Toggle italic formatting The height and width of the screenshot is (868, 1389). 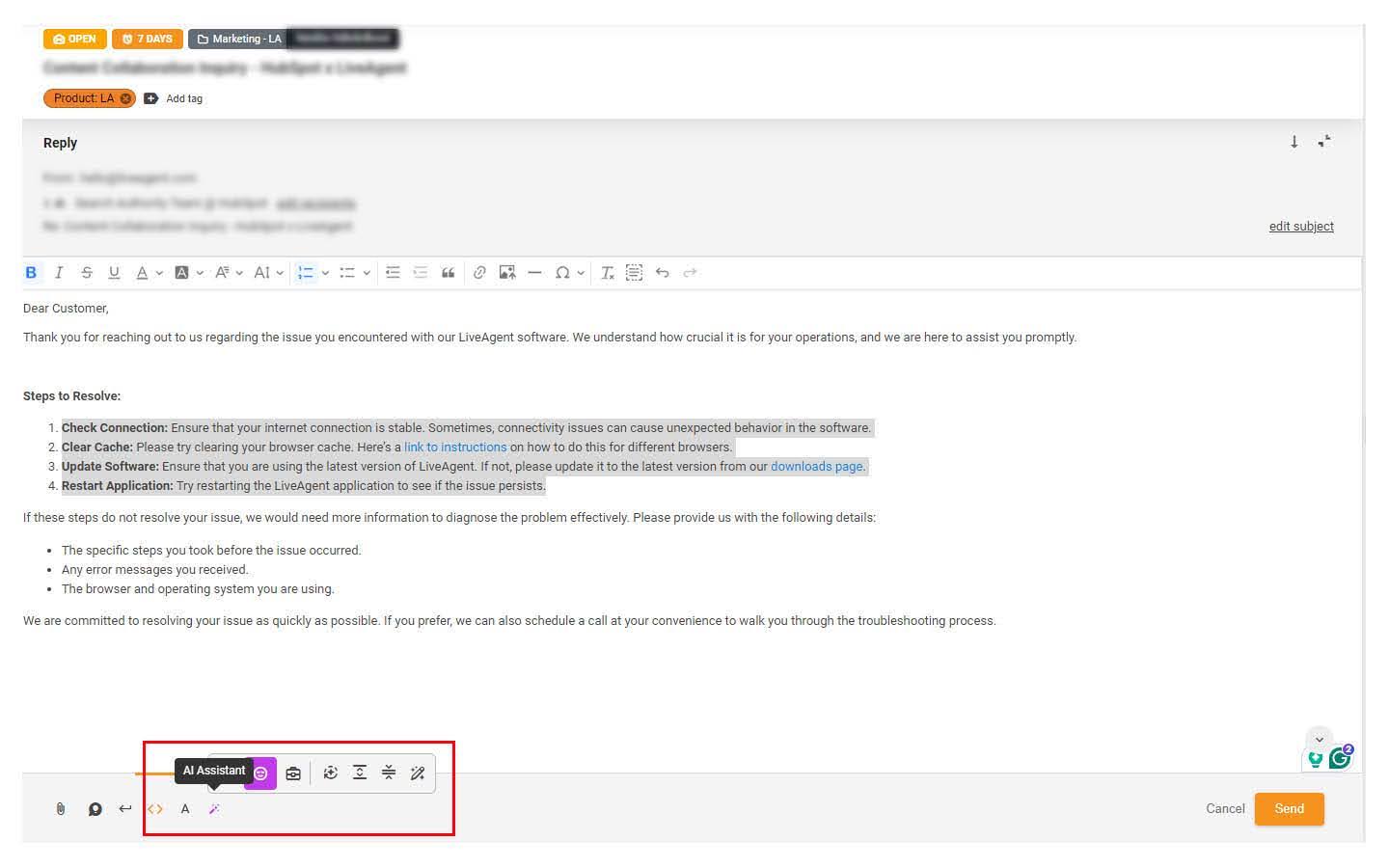[x=59, y=272]
